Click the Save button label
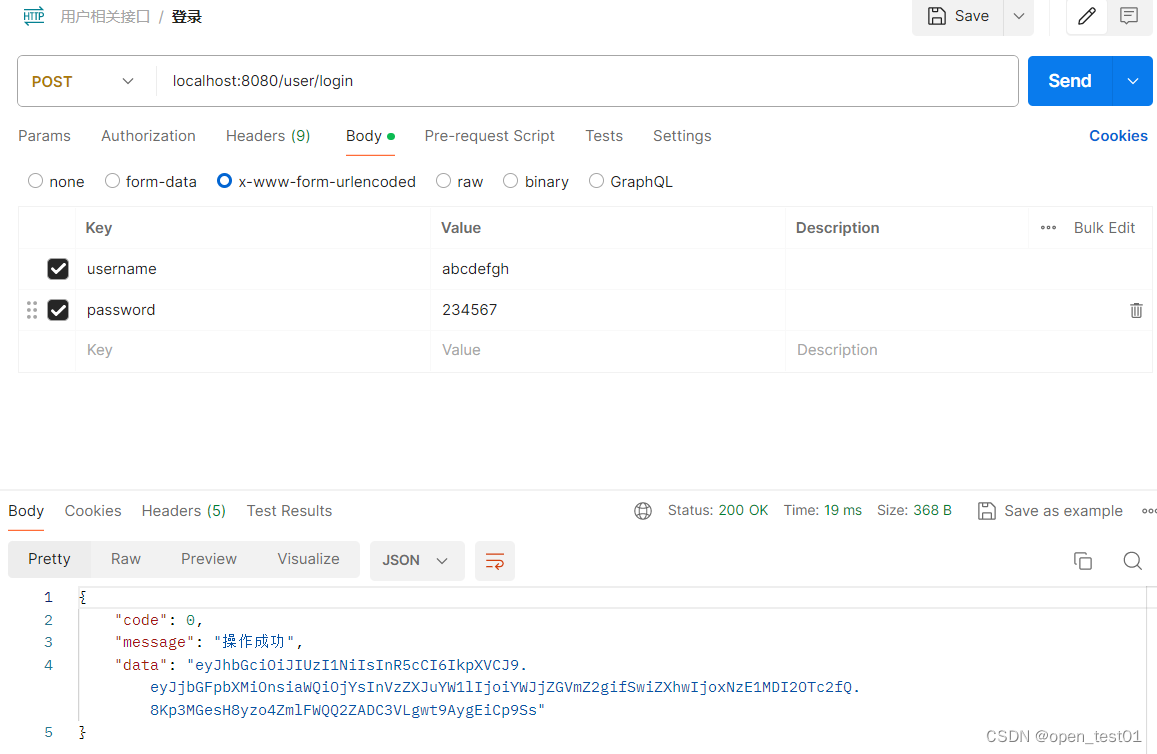 pos(972,16)
